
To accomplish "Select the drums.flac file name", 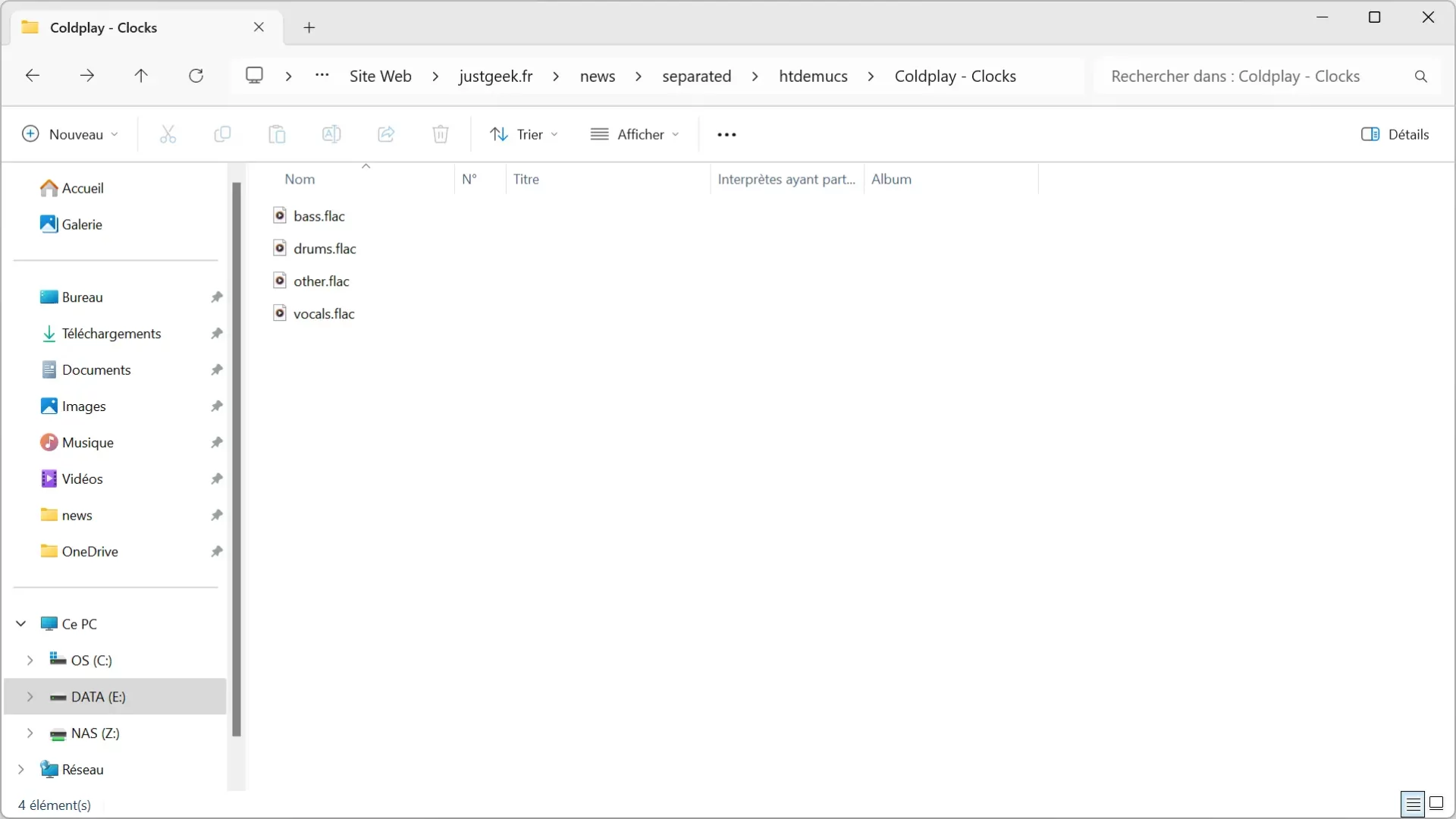I will tap(325, 249).
